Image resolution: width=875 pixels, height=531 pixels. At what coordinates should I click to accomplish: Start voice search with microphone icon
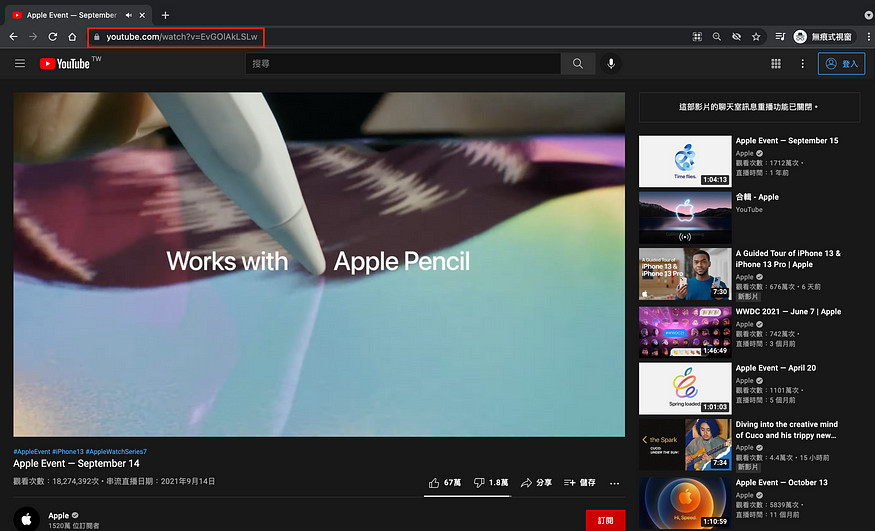pos(611,64)
